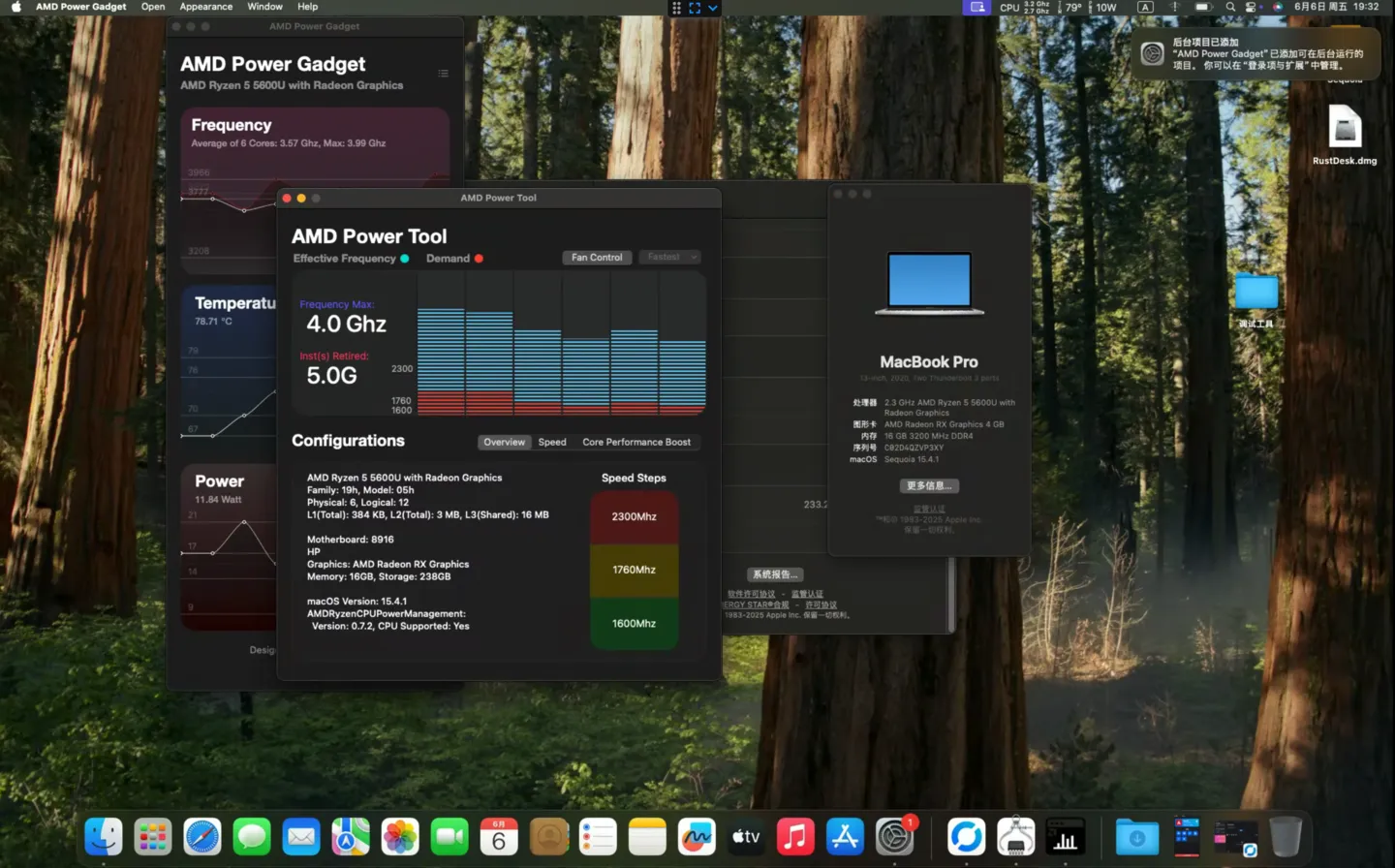1395x868 pixels.
Task: Launch App Store from the dock
Action: coord(845,837)
